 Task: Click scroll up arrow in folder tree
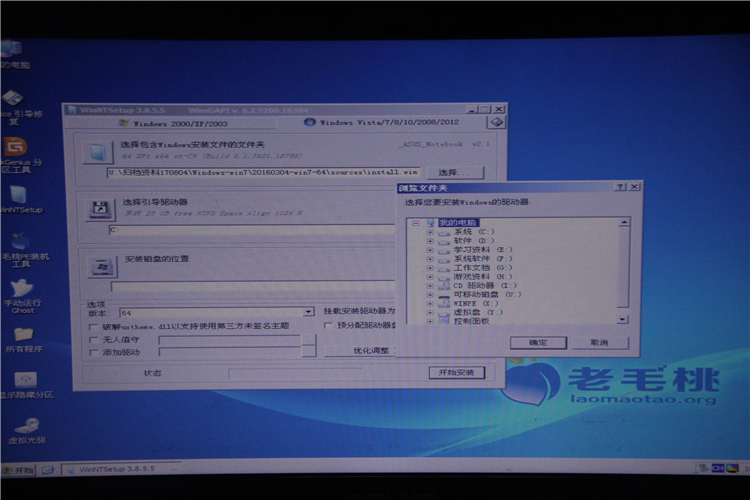[x=623, y=222]
